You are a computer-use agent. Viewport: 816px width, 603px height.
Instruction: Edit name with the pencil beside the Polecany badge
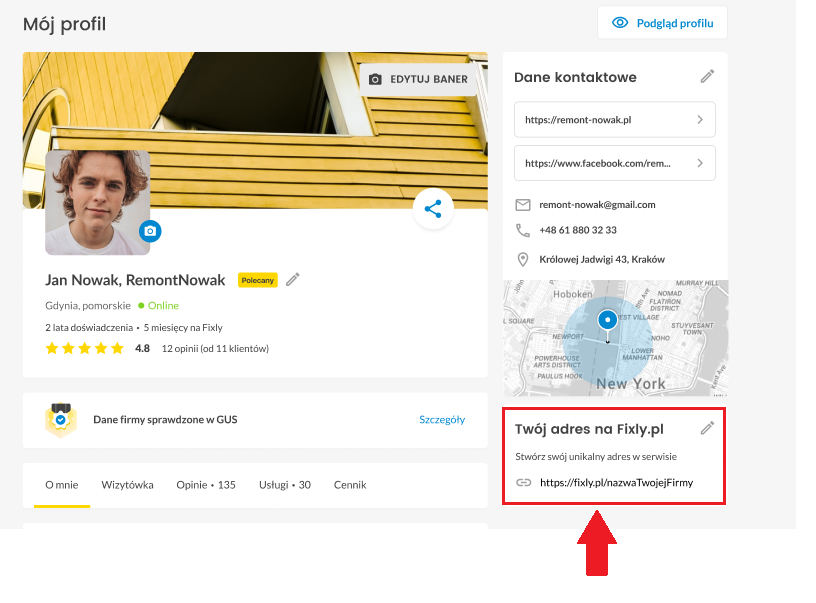(293, 279)
